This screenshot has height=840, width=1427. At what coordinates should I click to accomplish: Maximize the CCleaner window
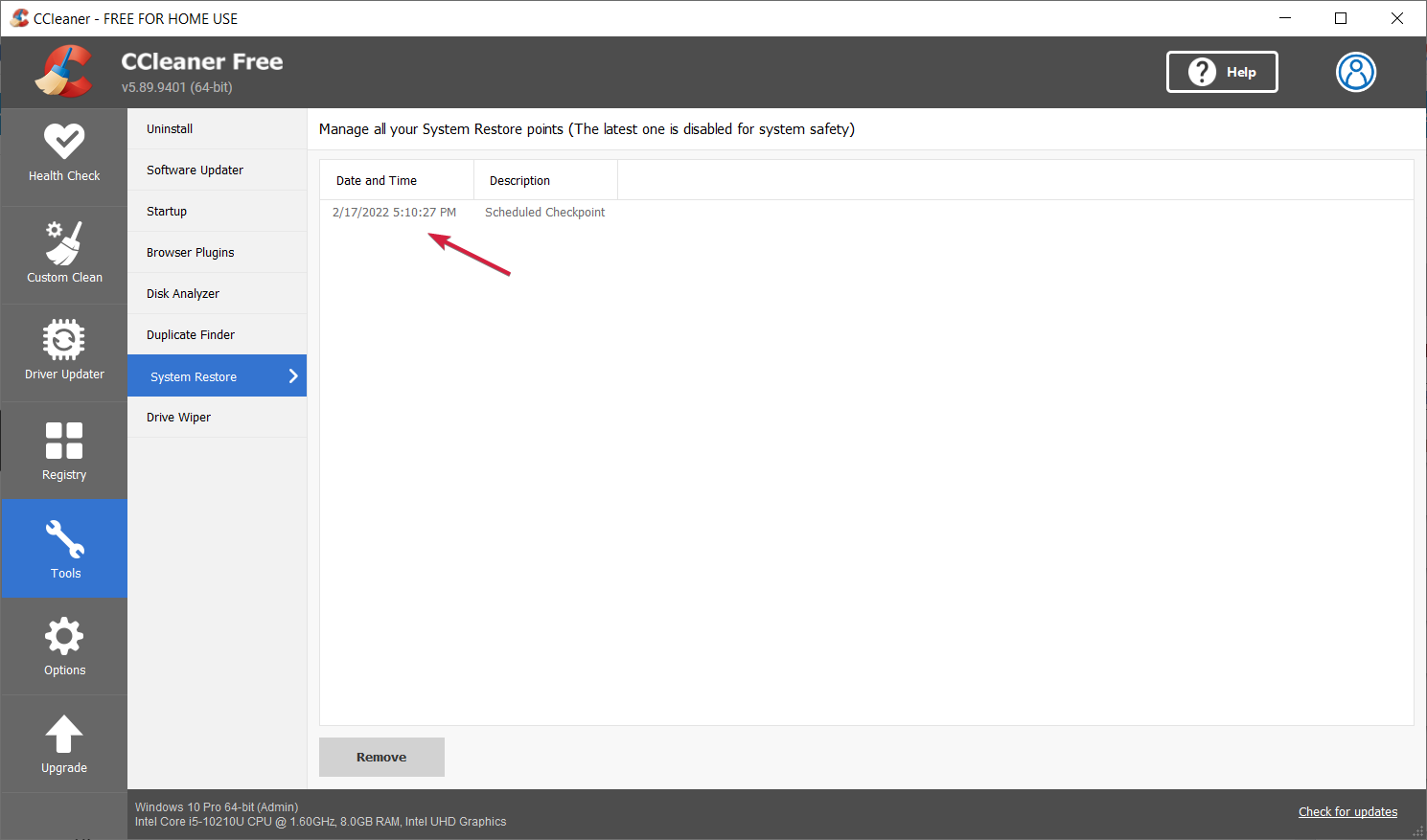(1341, 18)
